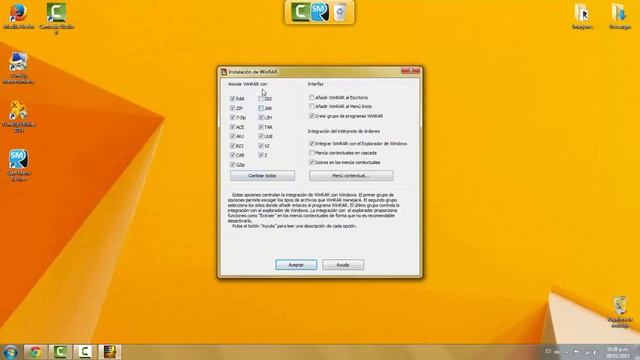The width and height of the screenshot is (640, 360).
Task: Enable Añadir WinRAR al Menú Inicio
Action: 312,106
